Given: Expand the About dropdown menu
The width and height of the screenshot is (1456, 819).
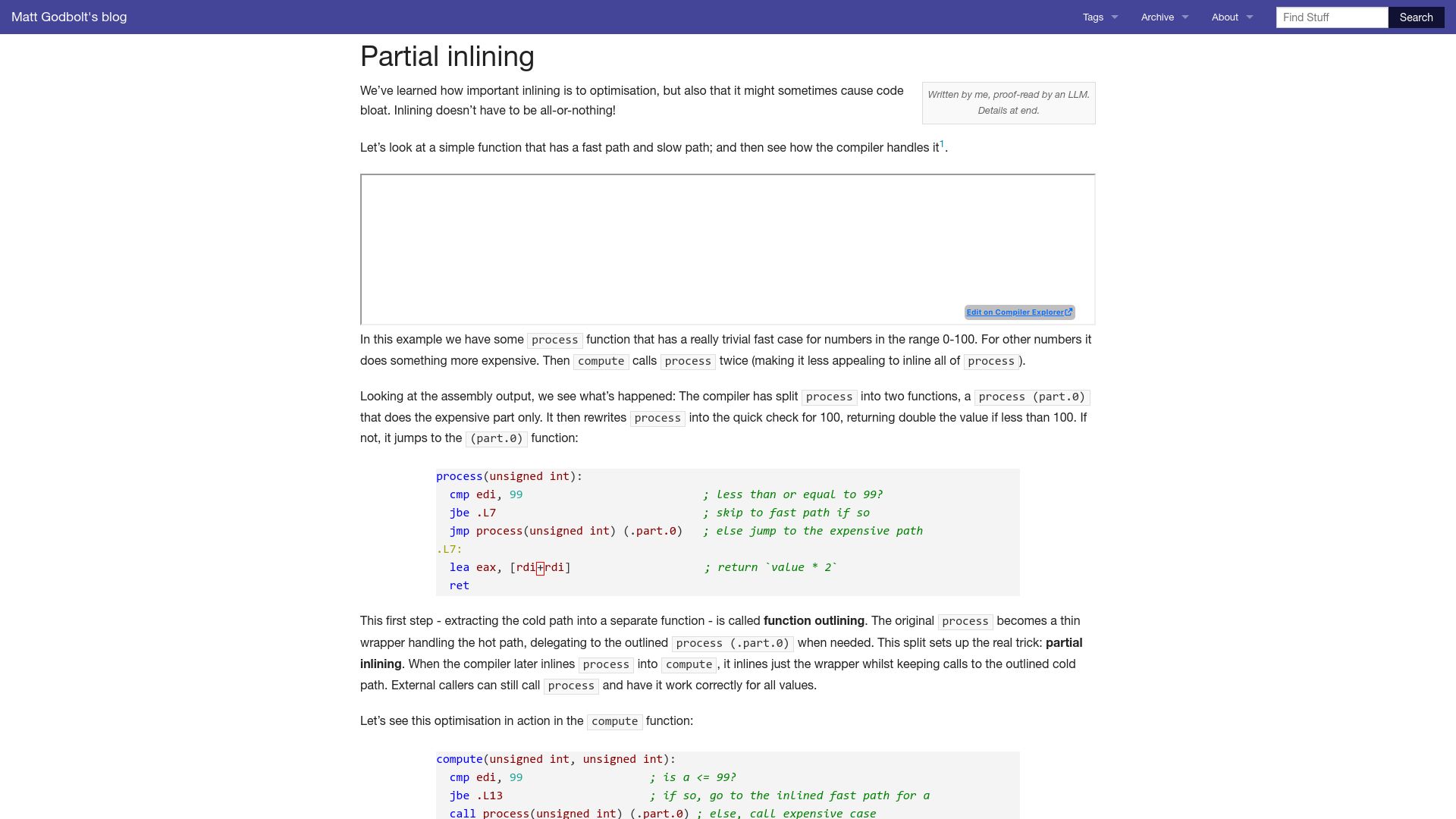Looking at the screenshot, I should pos(1232,17).
